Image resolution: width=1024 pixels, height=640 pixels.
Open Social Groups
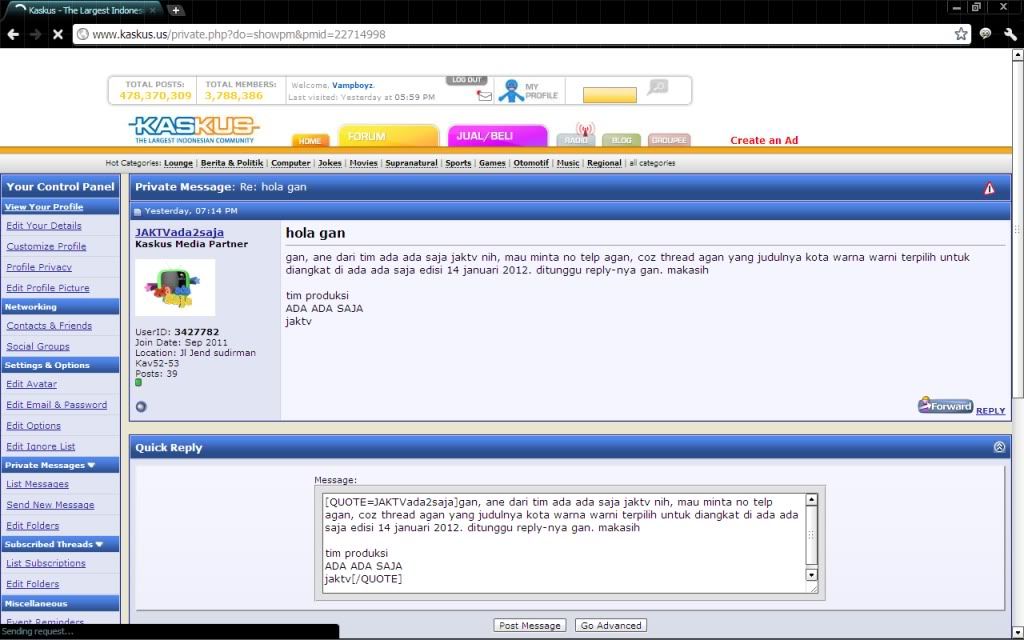tap(38, 347)
